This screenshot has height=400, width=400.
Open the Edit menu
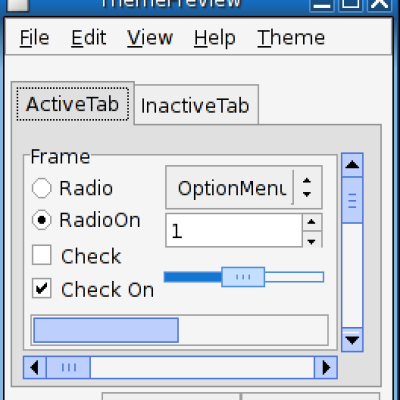(x=89, y=38)
